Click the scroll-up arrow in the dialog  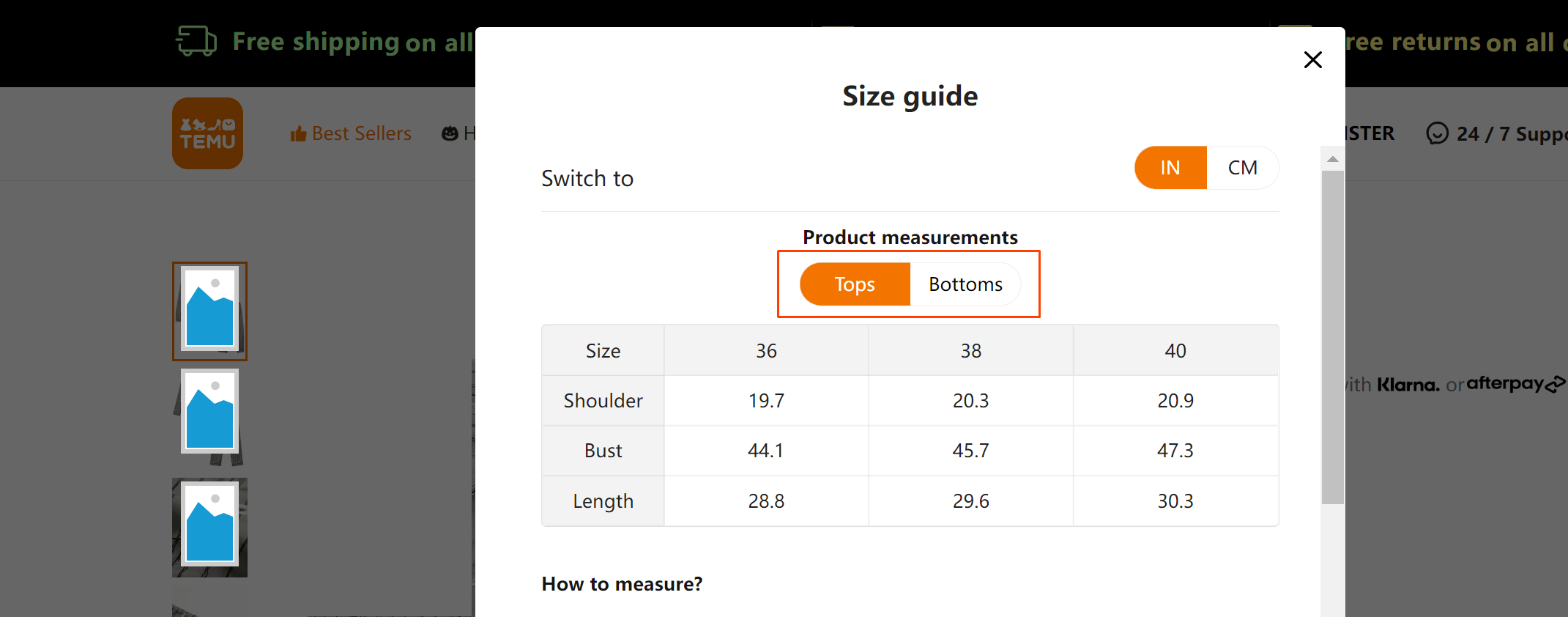[x=1333, y=159]
